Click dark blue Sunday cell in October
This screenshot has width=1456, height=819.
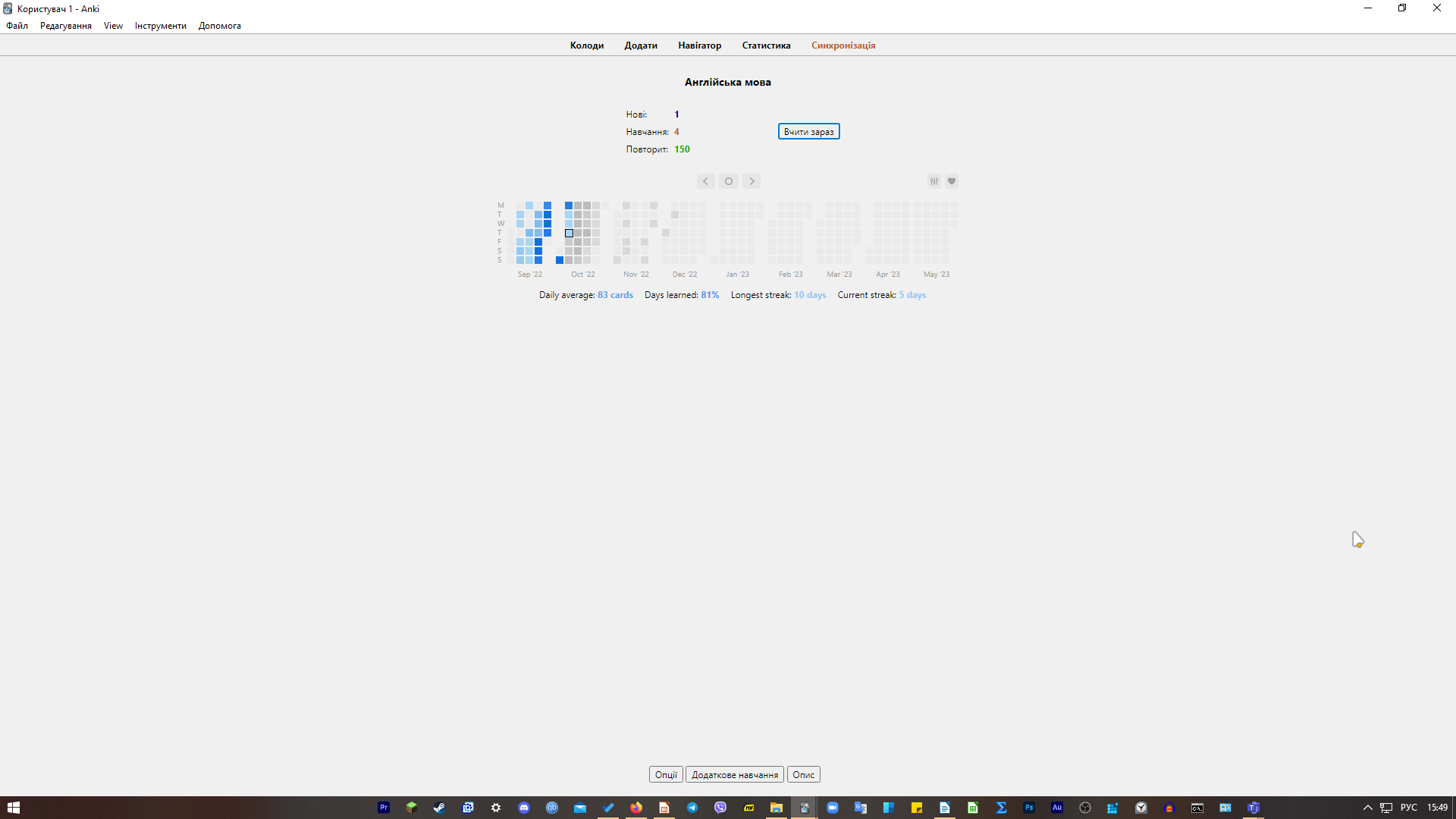560,260
